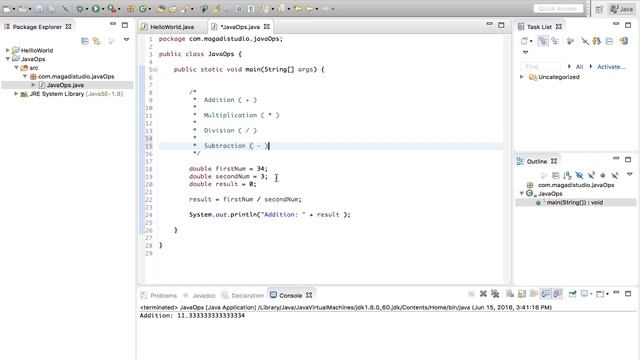640x360 pixels.
Task: Click the Save All icon in toolbar
Action: point(51,8)
